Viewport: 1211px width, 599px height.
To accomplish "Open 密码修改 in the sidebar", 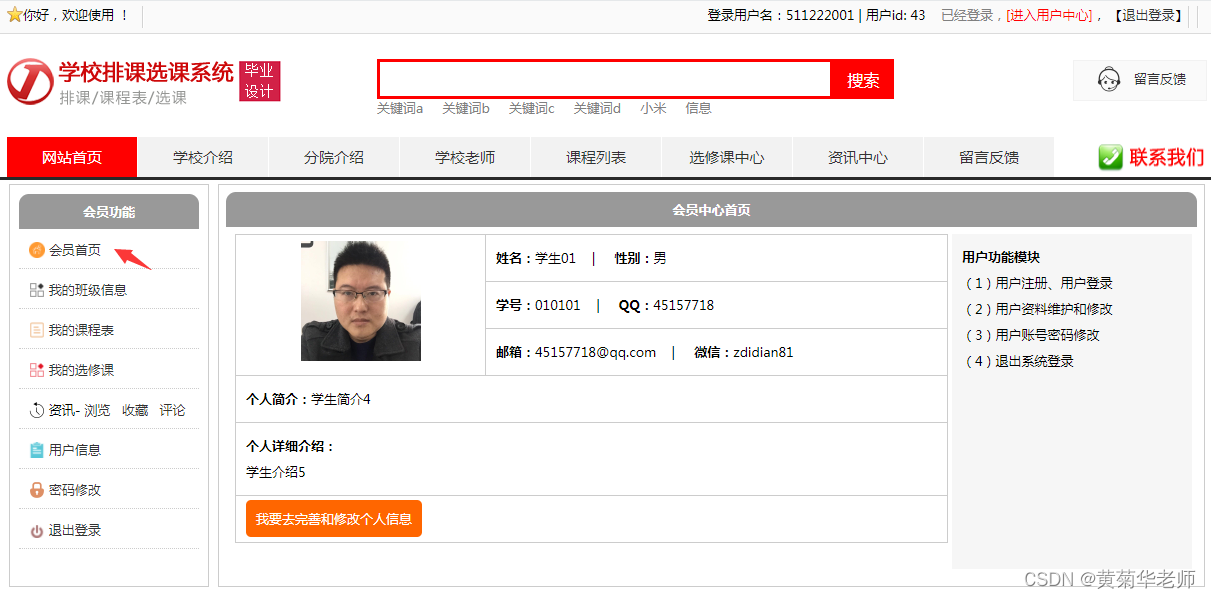I will [x=75, y=490].
